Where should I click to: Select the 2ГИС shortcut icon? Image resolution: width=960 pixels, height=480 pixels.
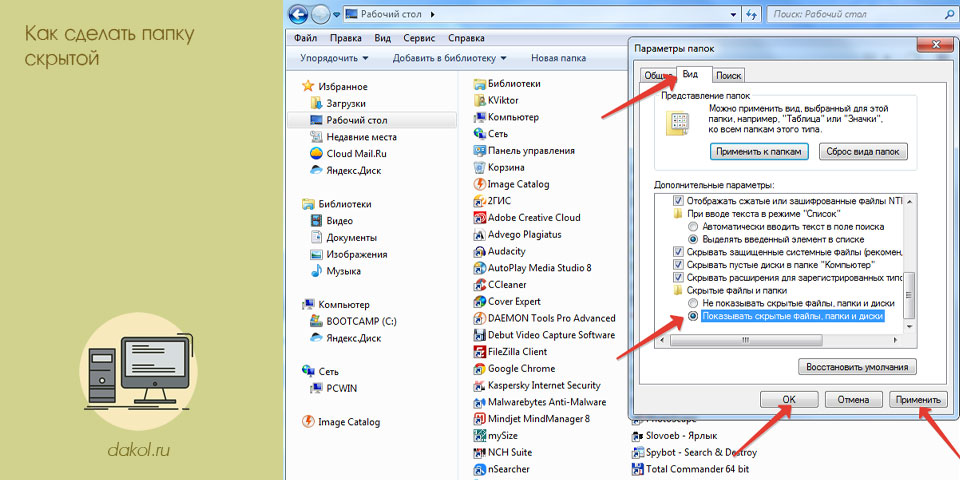(x=479, y=201)
